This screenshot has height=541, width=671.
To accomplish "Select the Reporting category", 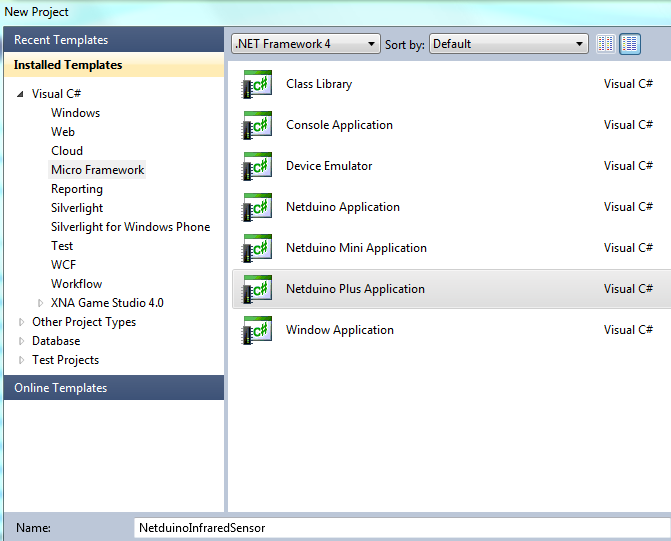I will coord(77,189).
